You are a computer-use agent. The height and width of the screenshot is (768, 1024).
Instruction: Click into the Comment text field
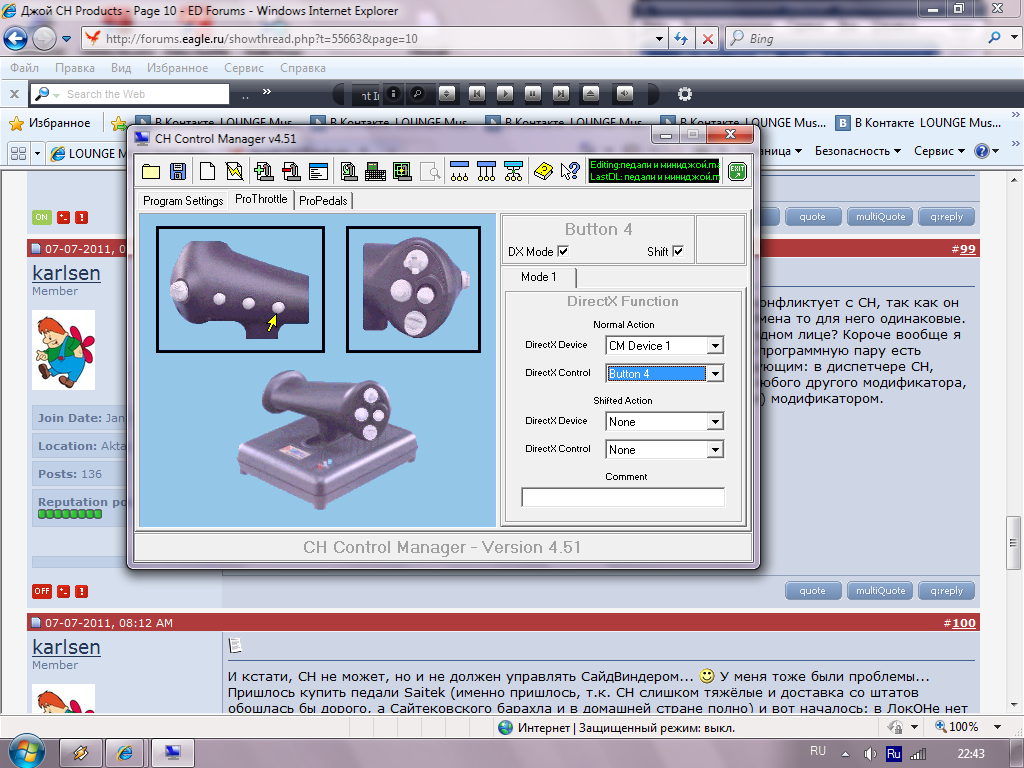coord(622,497)
